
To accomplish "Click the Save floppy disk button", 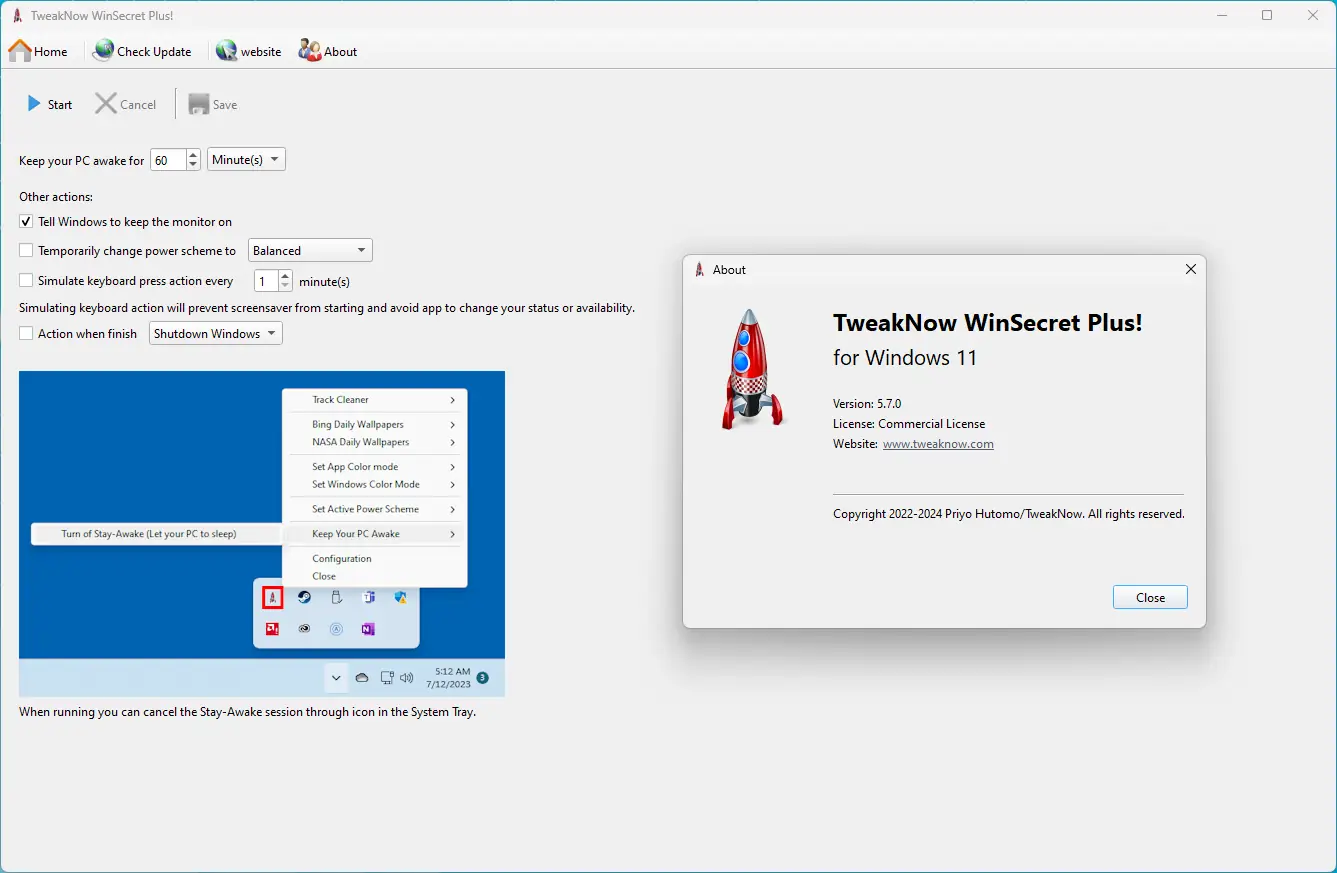I will coord(212,104).
